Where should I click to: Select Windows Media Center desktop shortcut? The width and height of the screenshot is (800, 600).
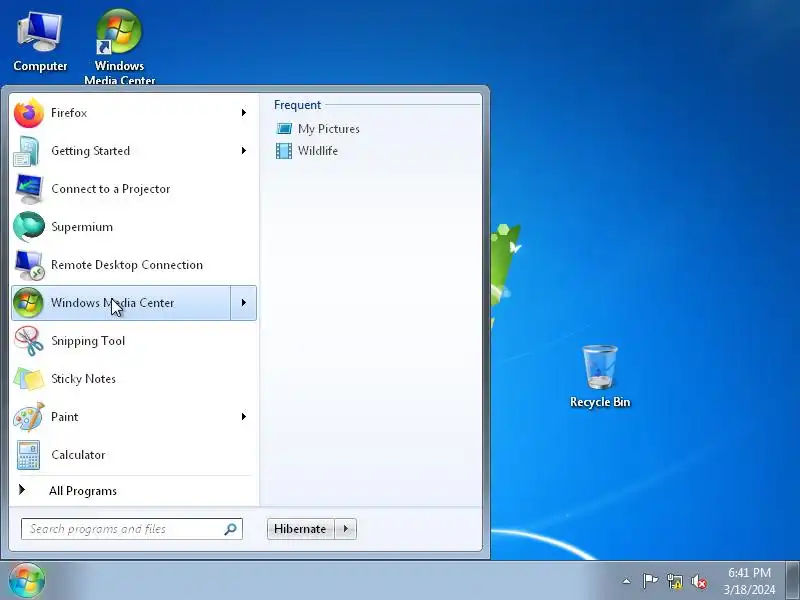point(119,46)
